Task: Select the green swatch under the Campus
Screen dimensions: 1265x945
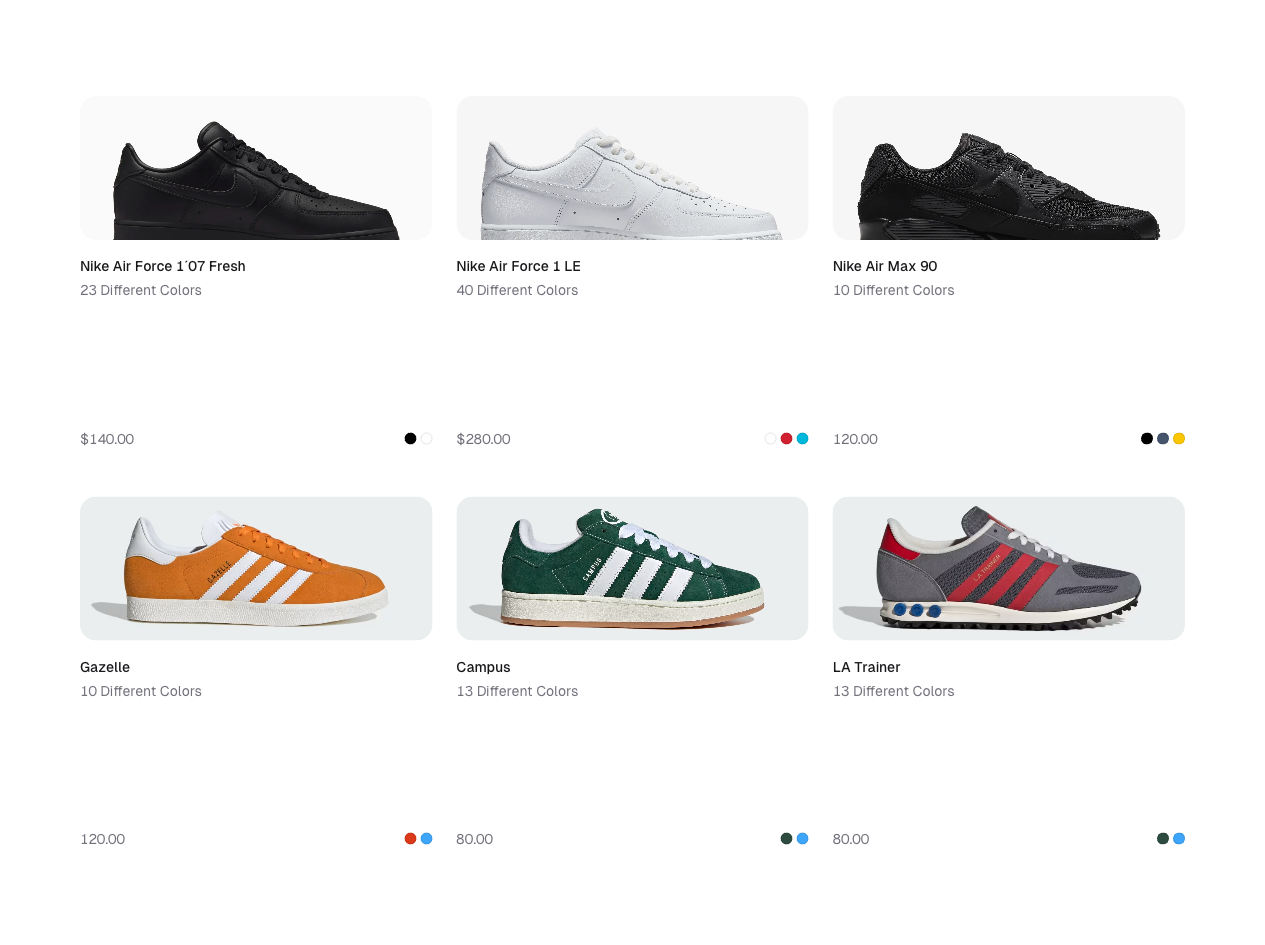Action: point(786,838)
